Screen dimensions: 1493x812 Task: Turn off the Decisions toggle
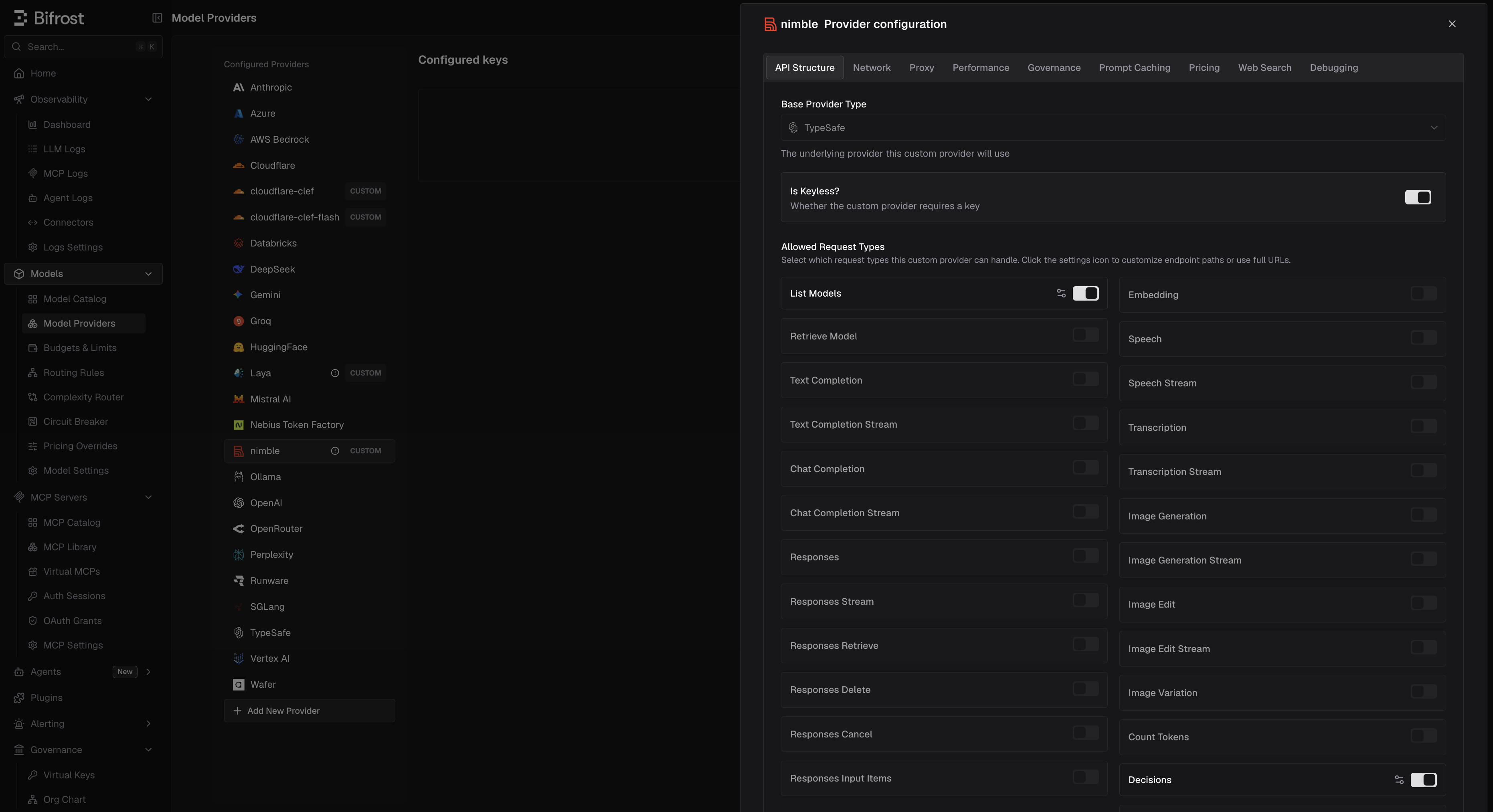pos(1424,780)
